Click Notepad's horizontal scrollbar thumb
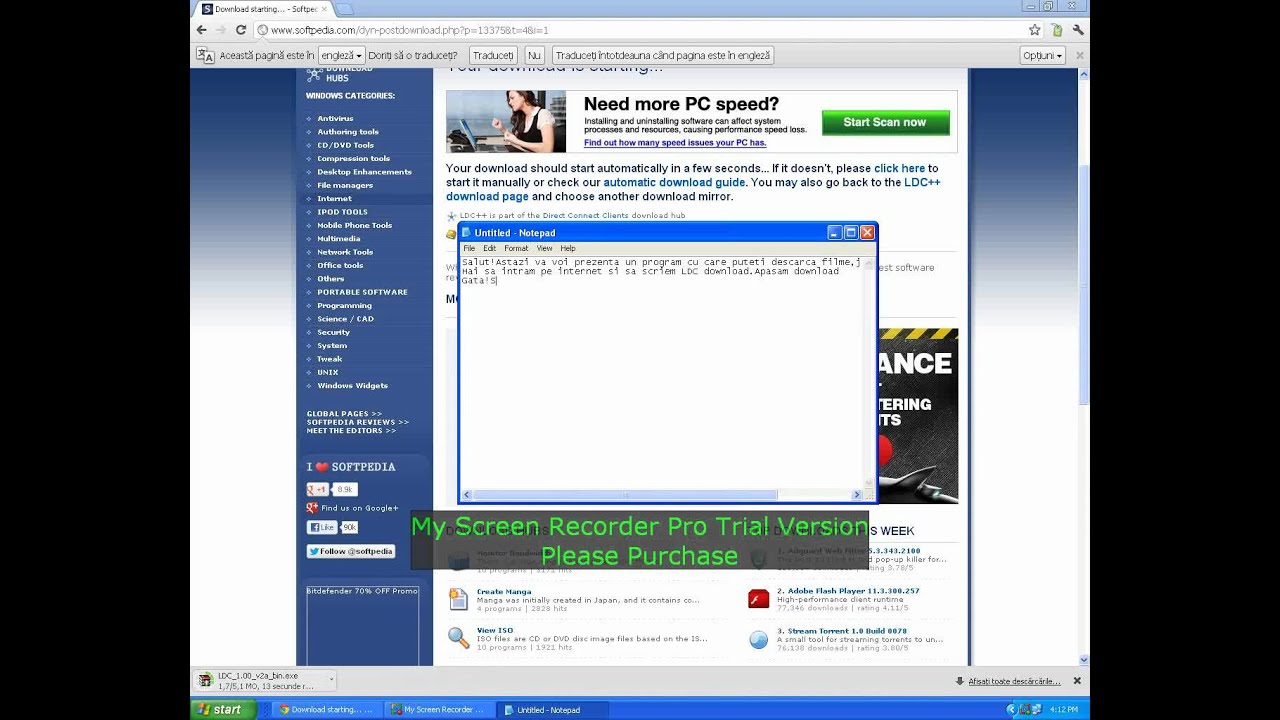The width and height of the screenshot is (1280, 720). [624, 494]
